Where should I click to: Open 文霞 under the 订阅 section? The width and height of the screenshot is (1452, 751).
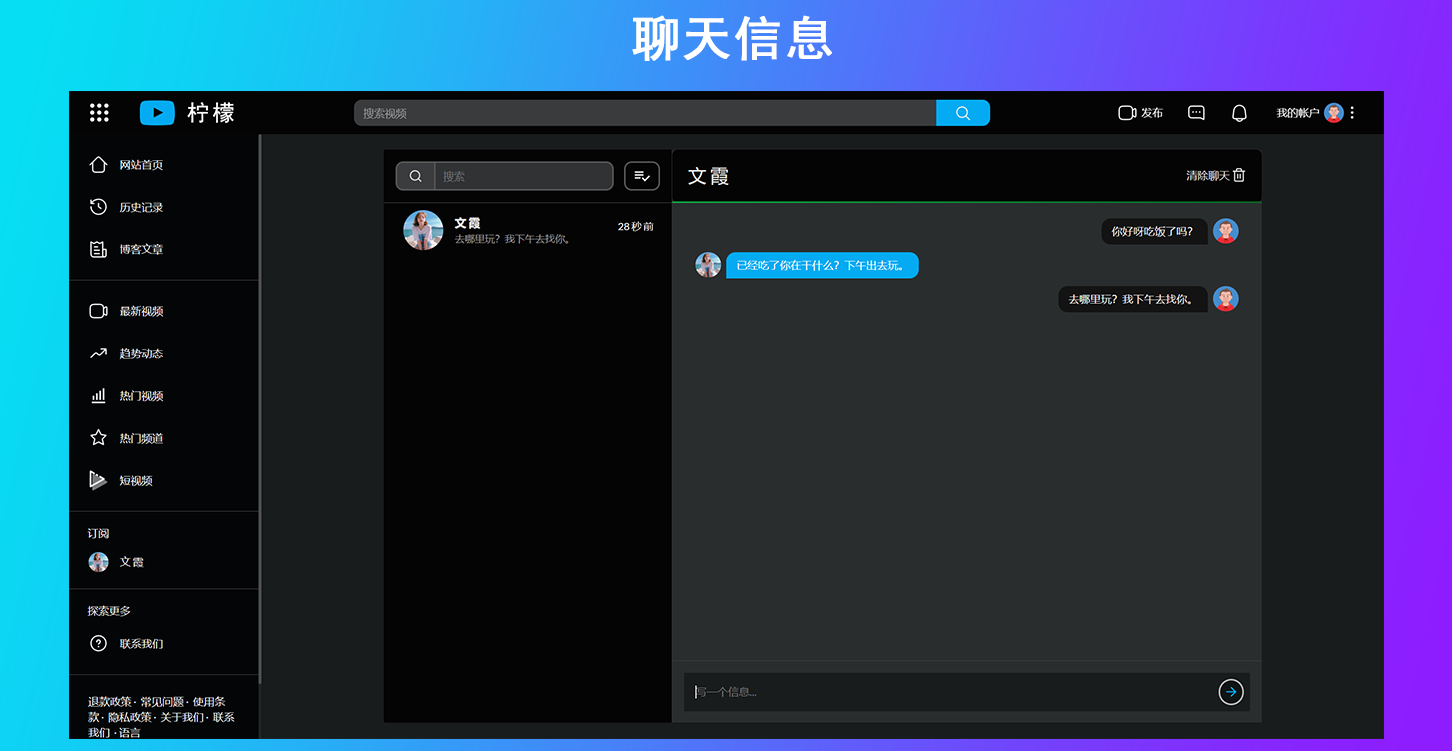(116, 562)
